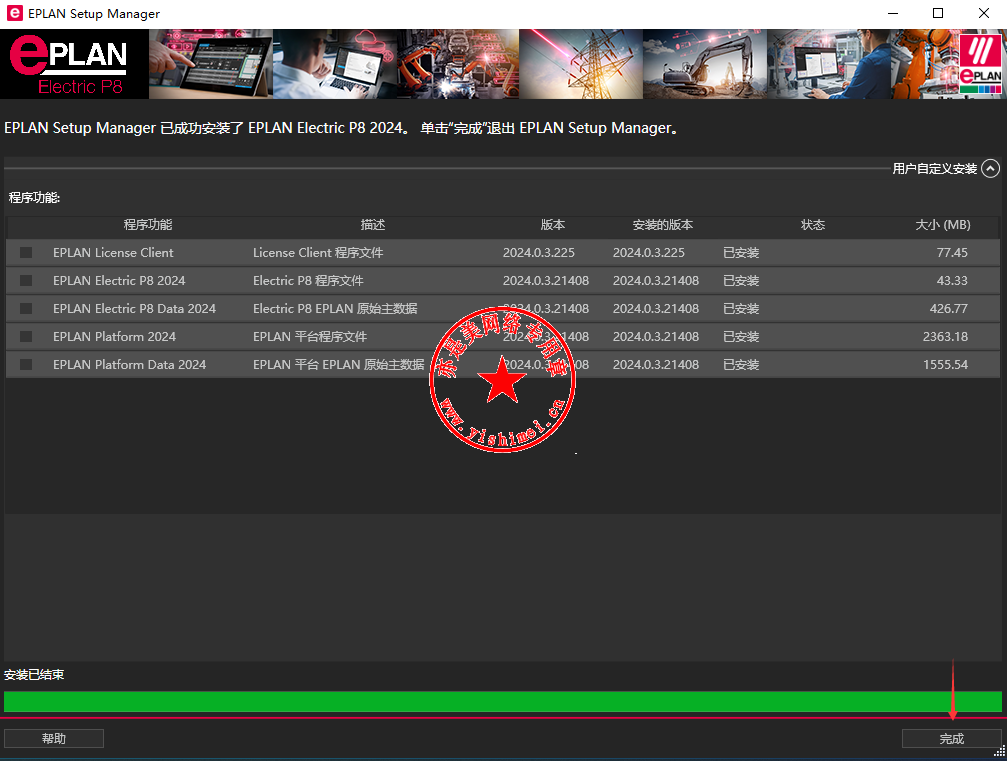This screenshot has height=761, width=1007.
Task: Click the 安装的版本 value for EPLAN Electric P8 Data 2024
Action: 656,308
